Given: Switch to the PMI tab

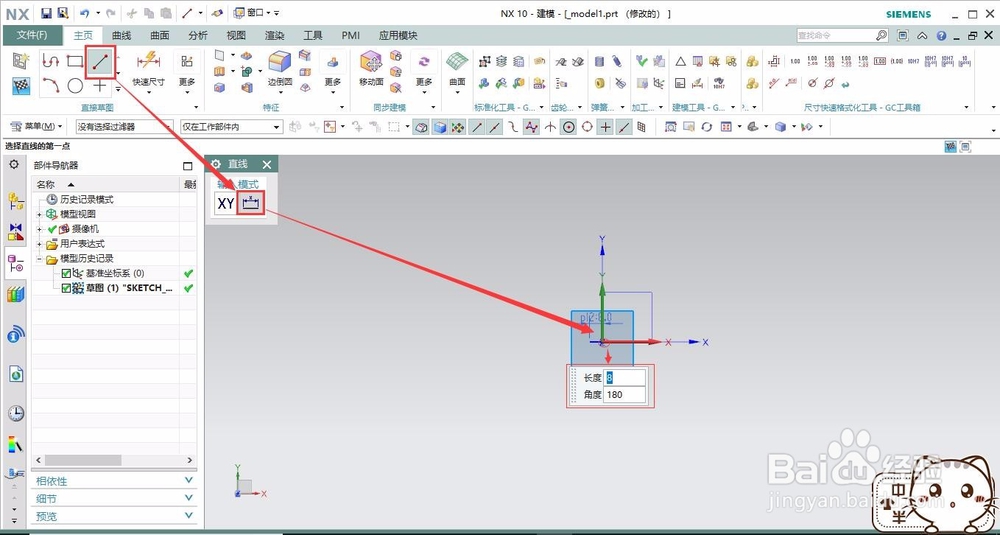Looking at the screenshot, I should (351, 36).
